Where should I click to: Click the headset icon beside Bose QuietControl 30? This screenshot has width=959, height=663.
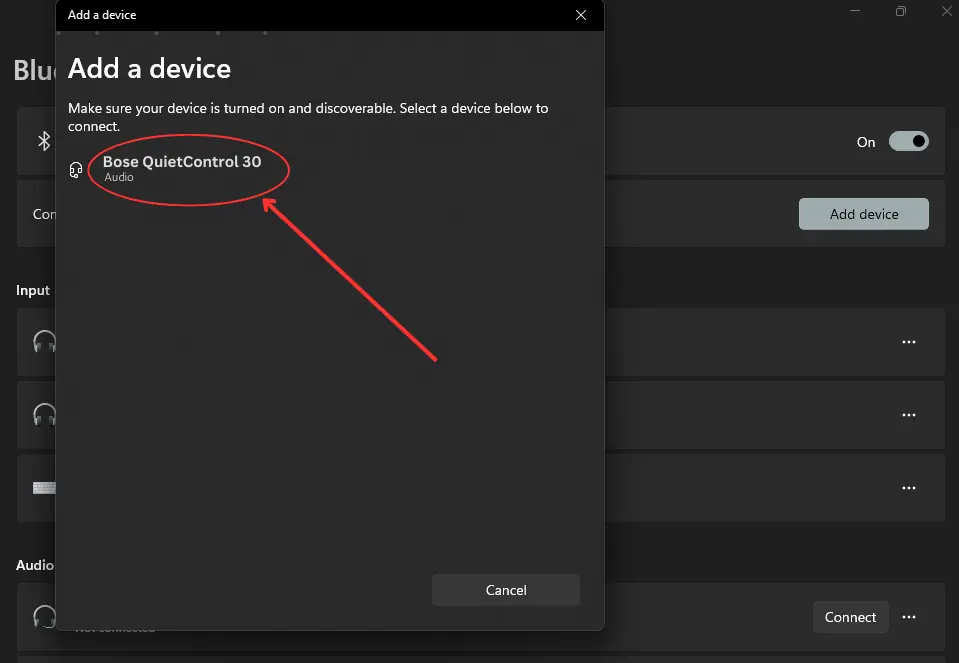pos(76,170)
